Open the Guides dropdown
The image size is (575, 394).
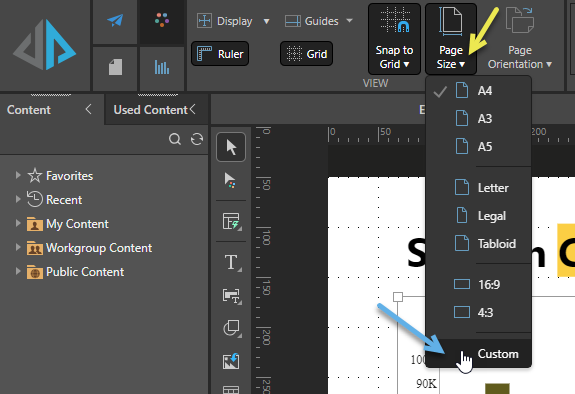[x=319, y=21]
